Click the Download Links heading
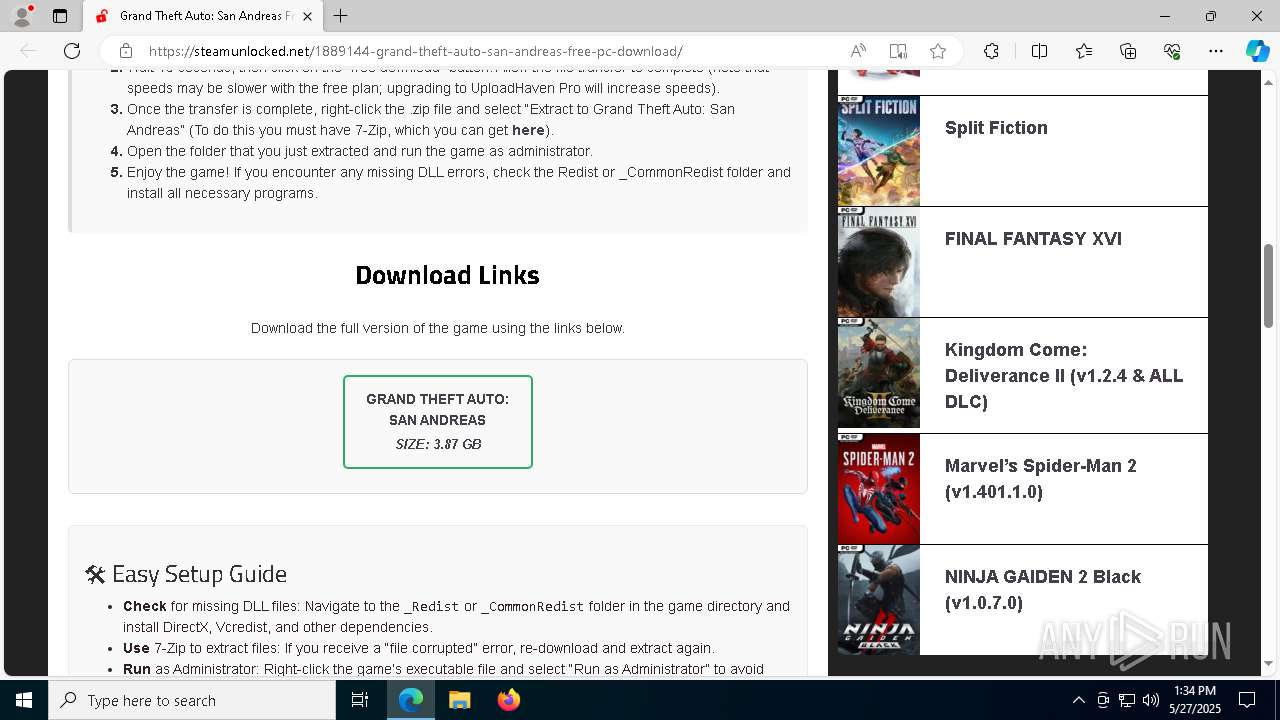Screen dimensions: 1280x720 click(x=447, y=275)
